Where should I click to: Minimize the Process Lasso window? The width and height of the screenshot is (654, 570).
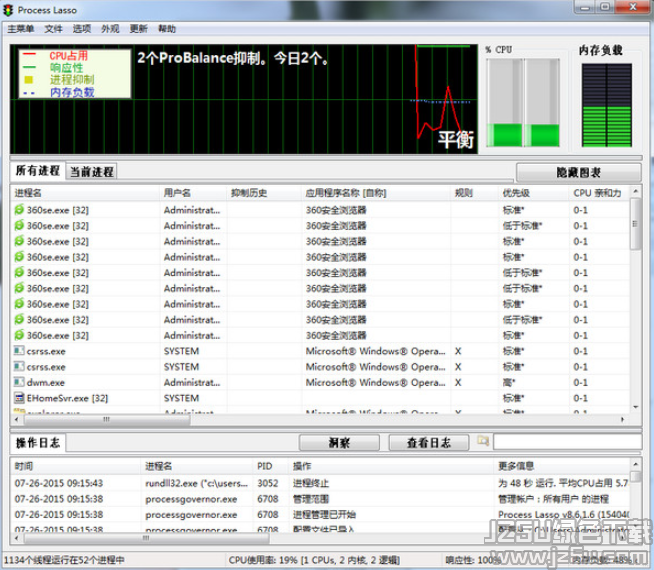point(585,7)
